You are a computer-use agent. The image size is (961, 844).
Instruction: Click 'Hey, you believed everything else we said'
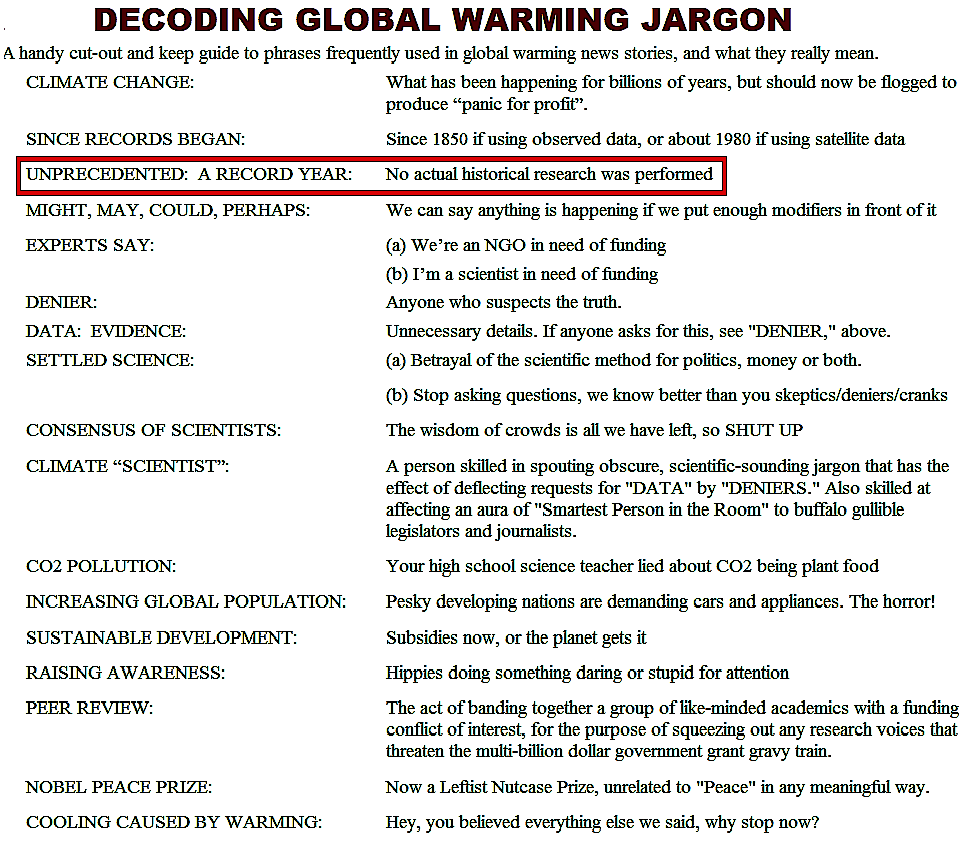(x=602, y=823)
